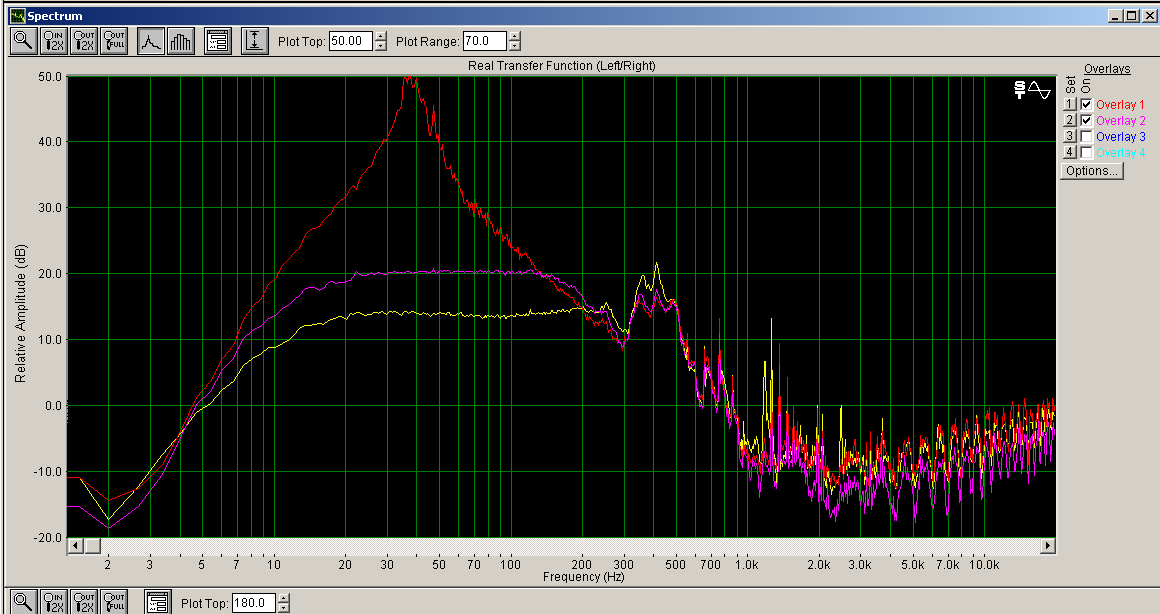Click the Real Transfer Function (Left/Right) title
The image size is (1160, 614).
click(562, 66)
